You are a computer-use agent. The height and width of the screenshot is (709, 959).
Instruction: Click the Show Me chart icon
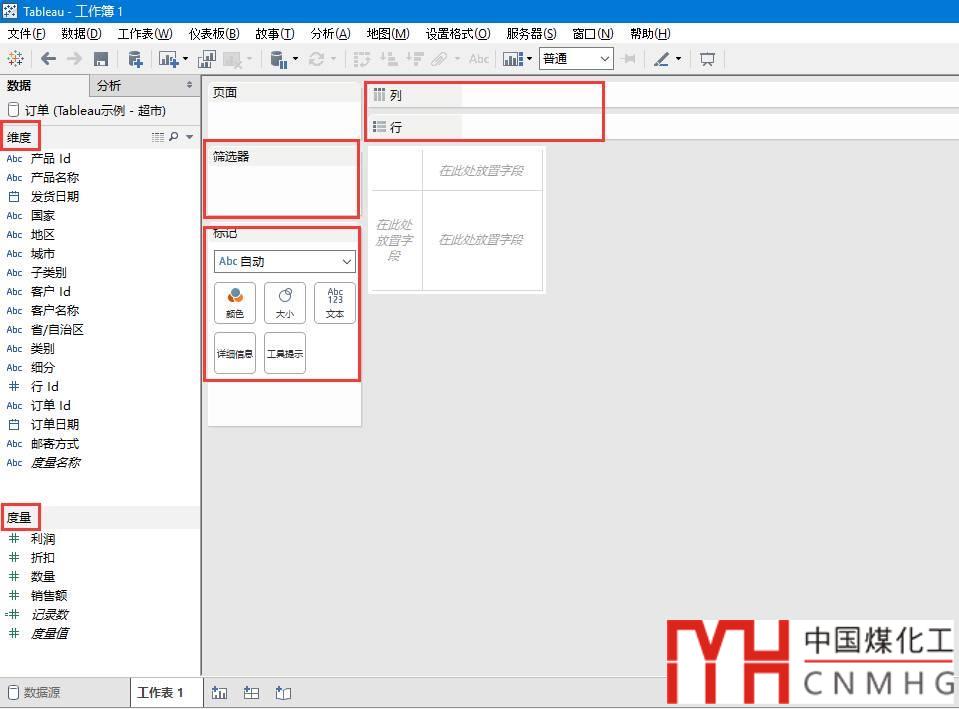[513, 59]
